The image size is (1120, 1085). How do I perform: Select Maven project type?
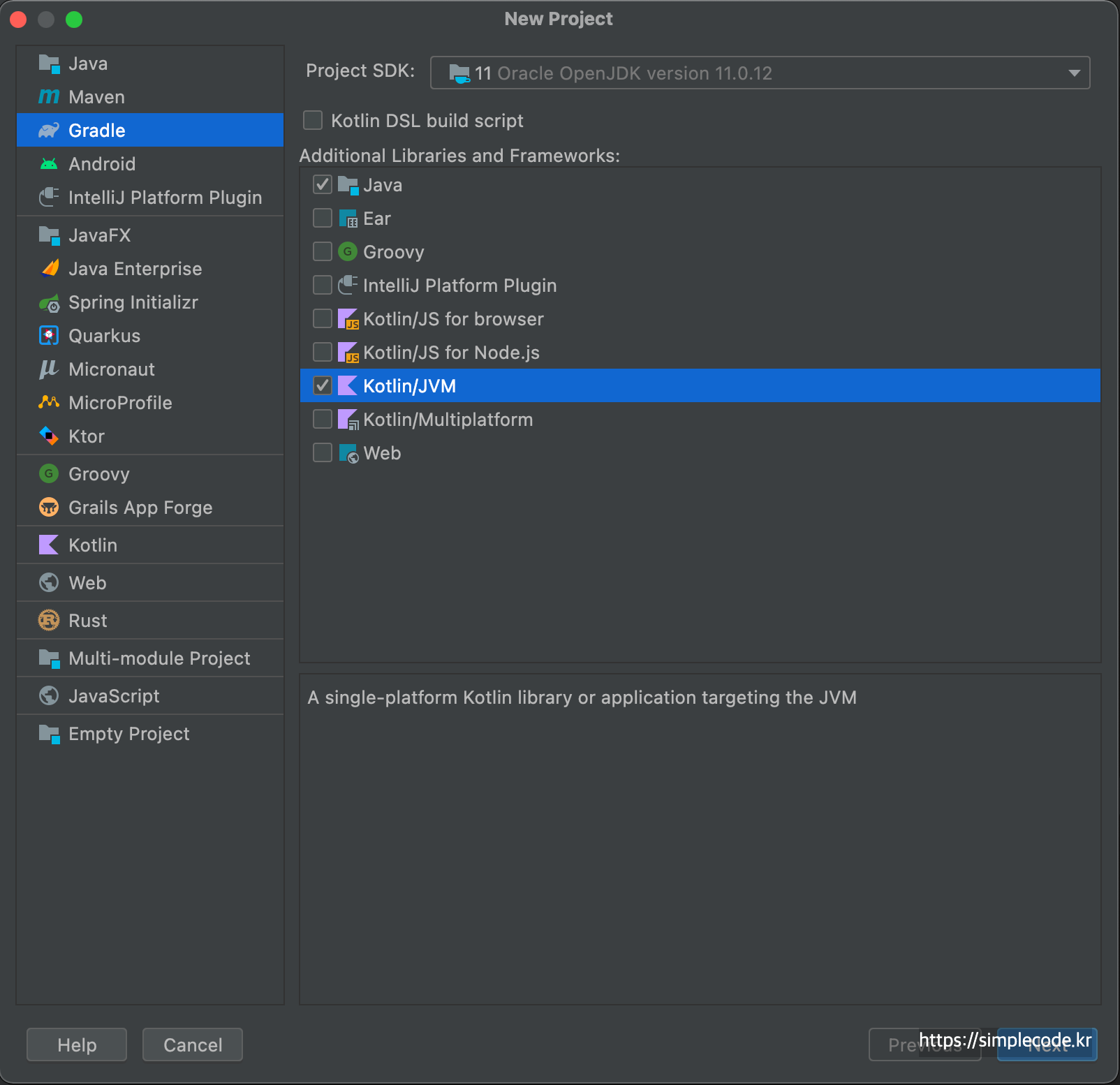(150, 97)
